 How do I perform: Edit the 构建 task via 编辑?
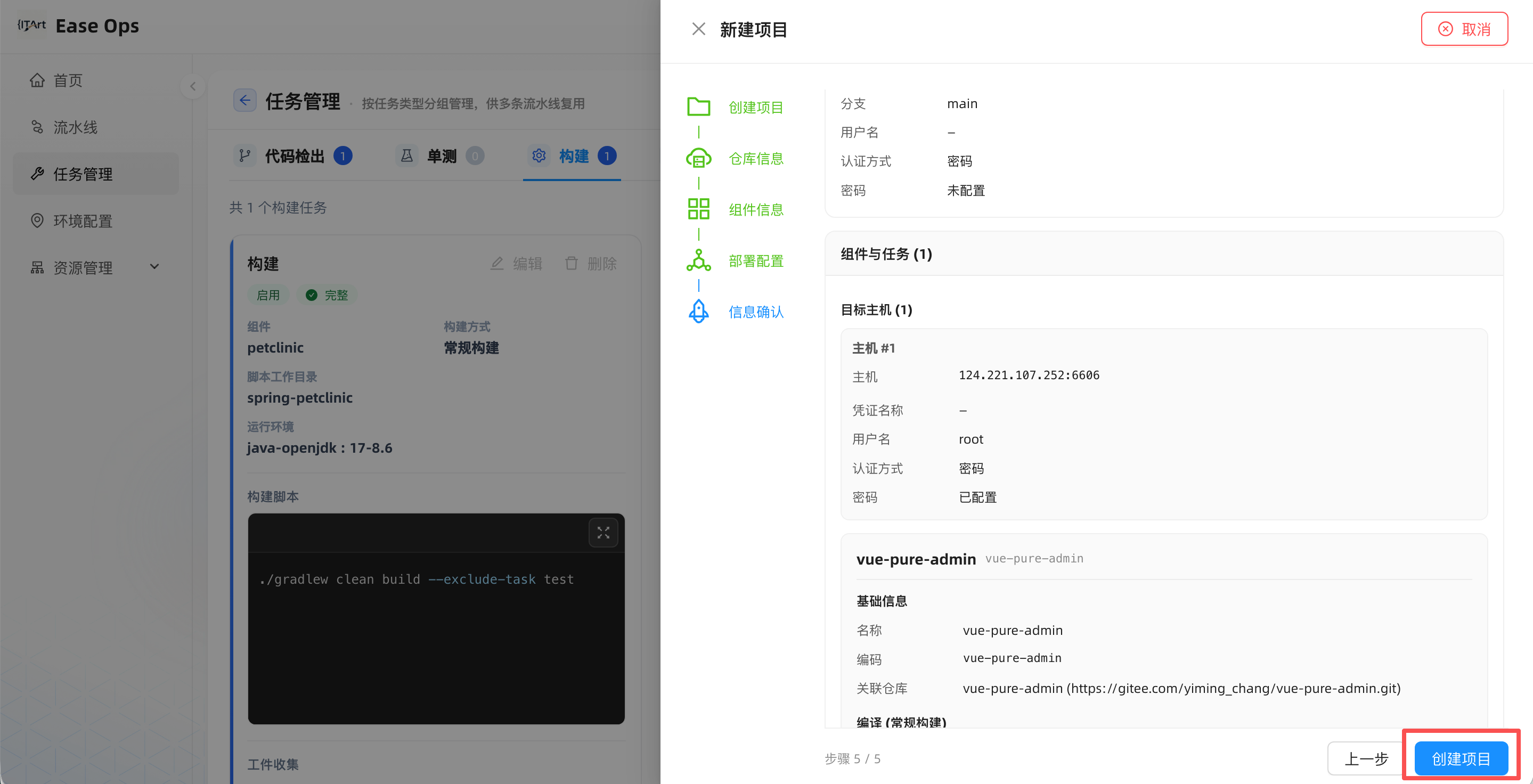pyautogui.click(x=516, y=264)
